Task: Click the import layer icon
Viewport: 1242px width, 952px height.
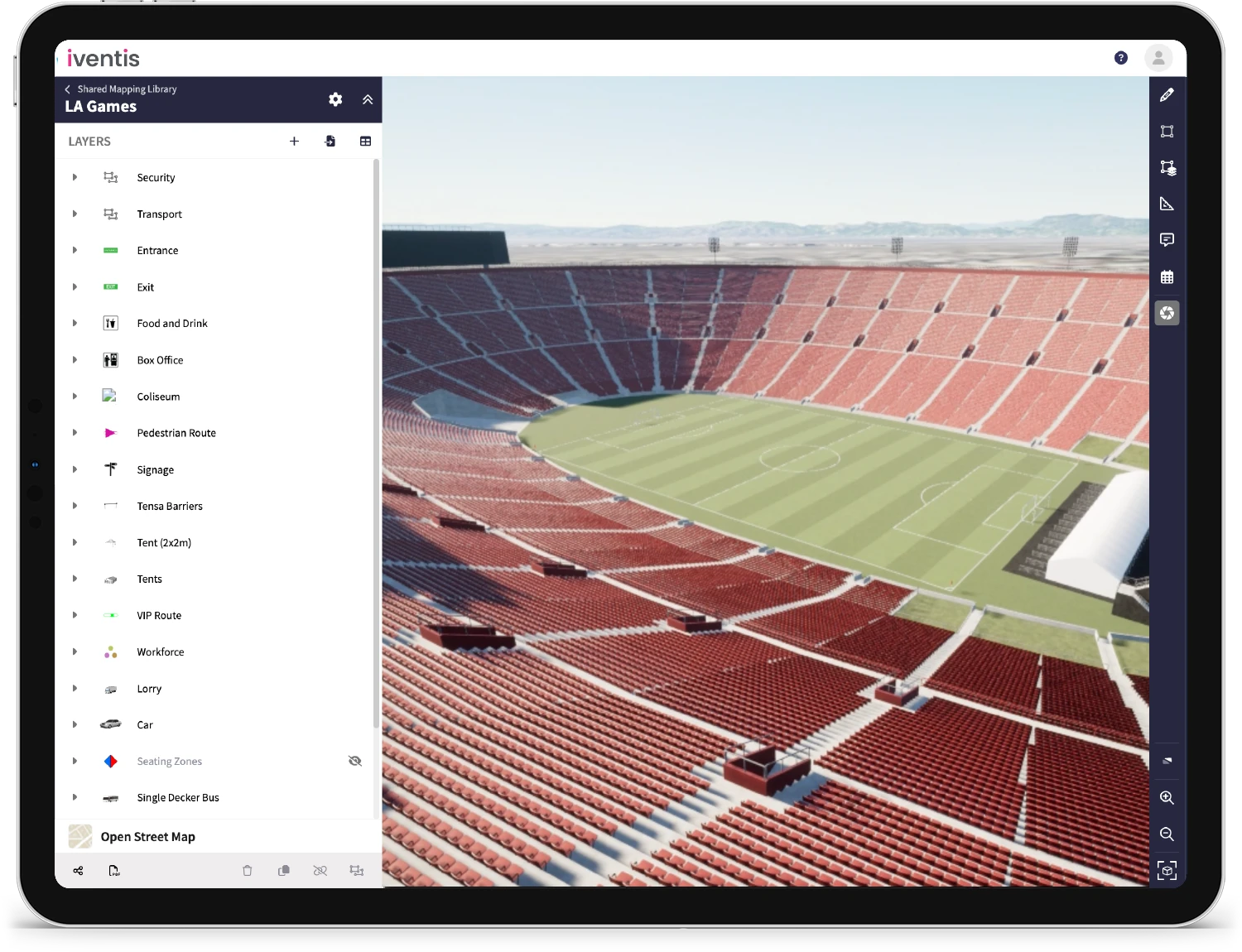Action: point(330,142)
